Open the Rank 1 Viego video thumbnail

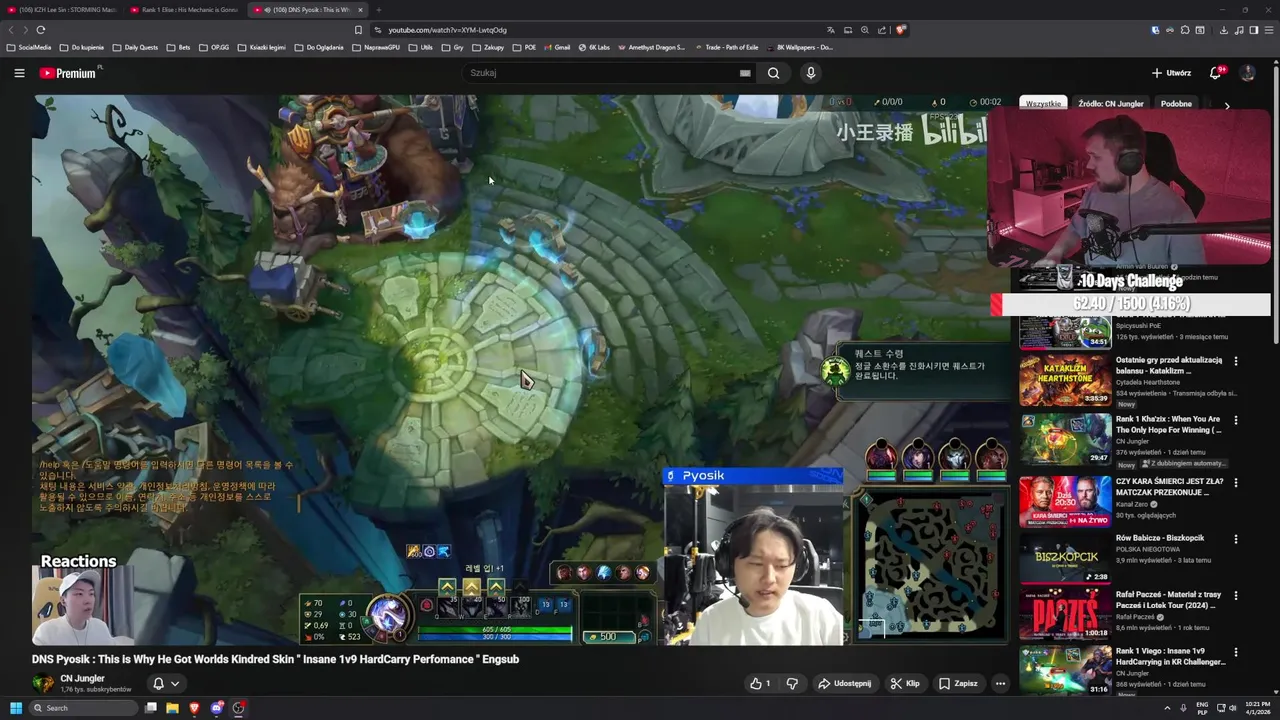(1065, 670)
